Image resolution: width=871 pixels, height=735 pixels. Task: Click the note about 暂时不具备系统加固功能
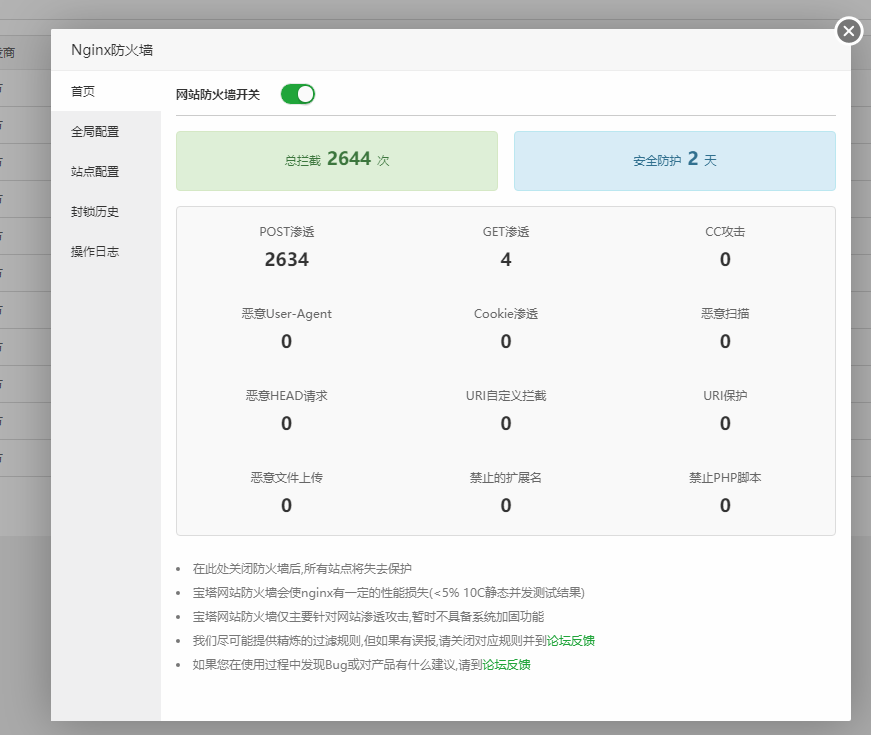368,617
